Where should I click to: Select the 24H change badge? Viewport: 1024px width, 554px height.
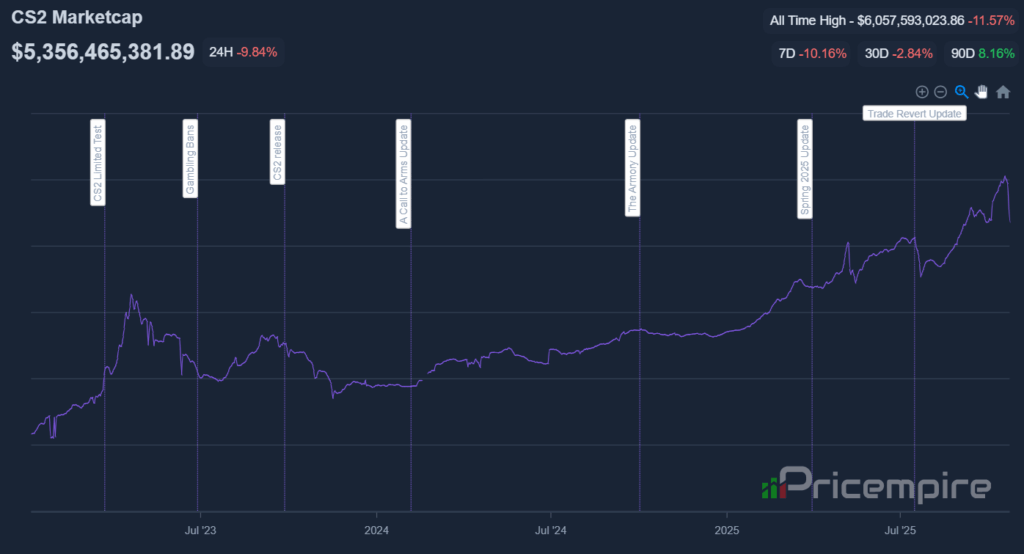point(243,52)
